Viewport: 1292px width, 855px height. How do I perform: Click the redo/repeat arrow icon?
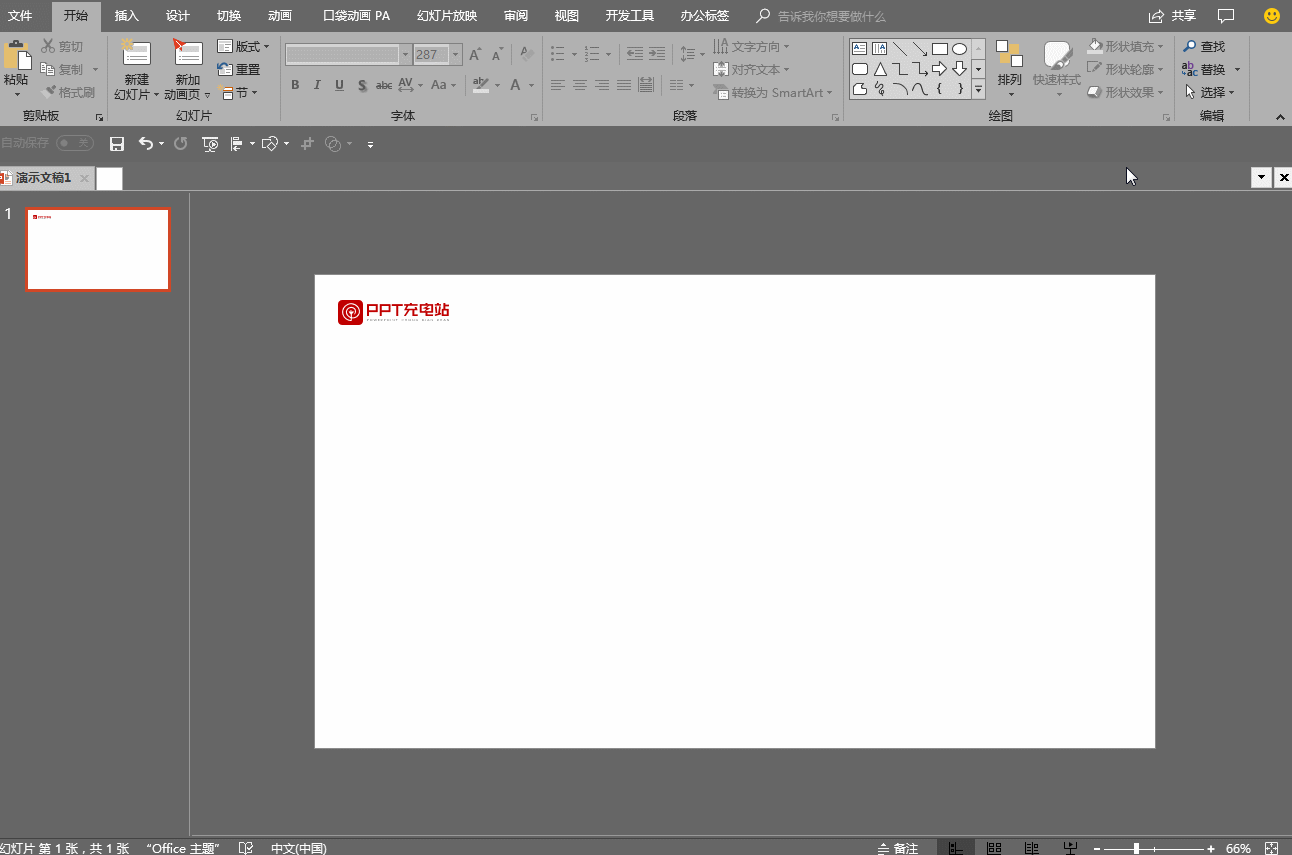click(181, 144)
